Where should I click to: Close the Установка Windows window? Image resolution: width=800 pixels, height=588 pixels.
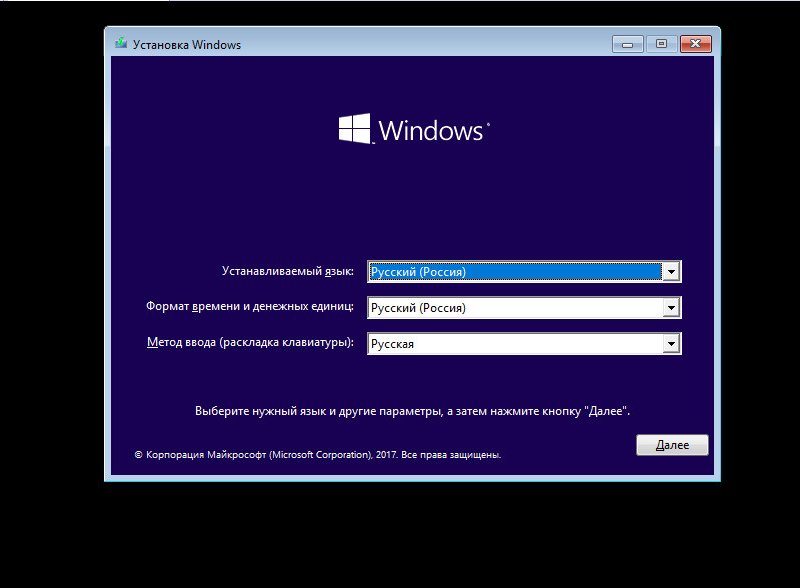click(x=695, y=44)
